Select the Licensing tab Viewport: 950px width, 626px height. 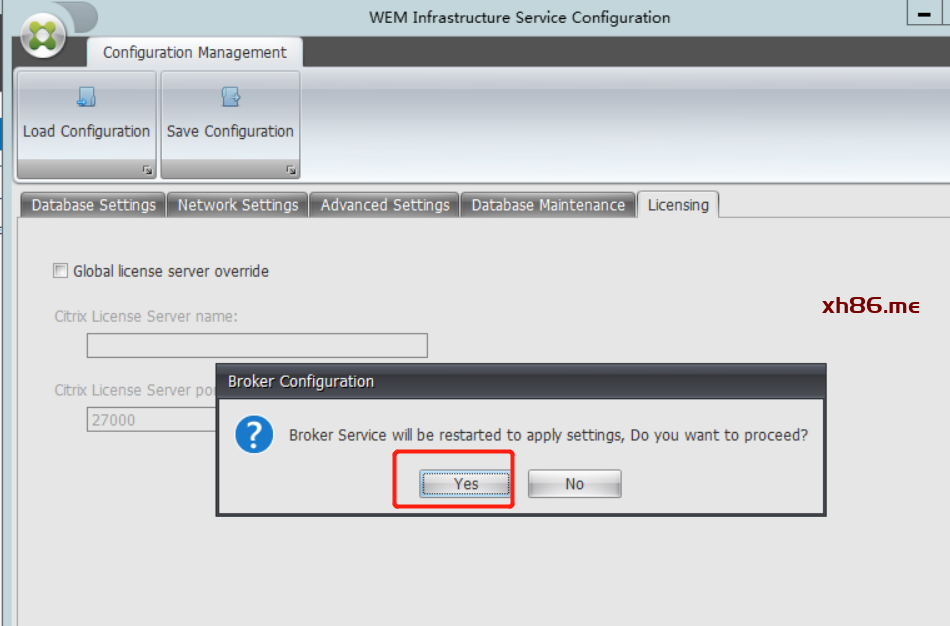678,205
